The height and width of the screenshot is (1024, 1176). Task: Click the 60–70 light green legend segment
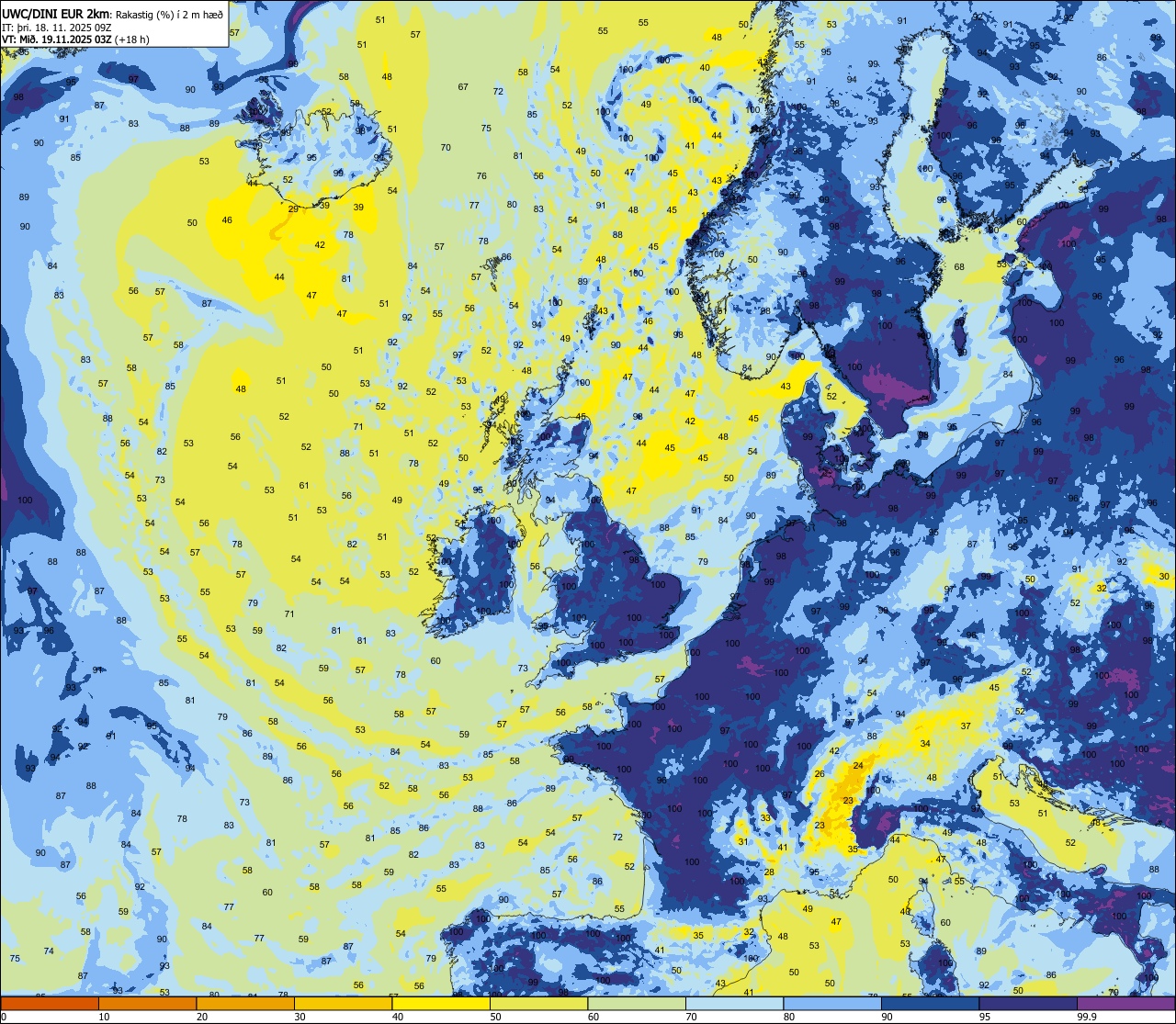[x=637, y=1004]
